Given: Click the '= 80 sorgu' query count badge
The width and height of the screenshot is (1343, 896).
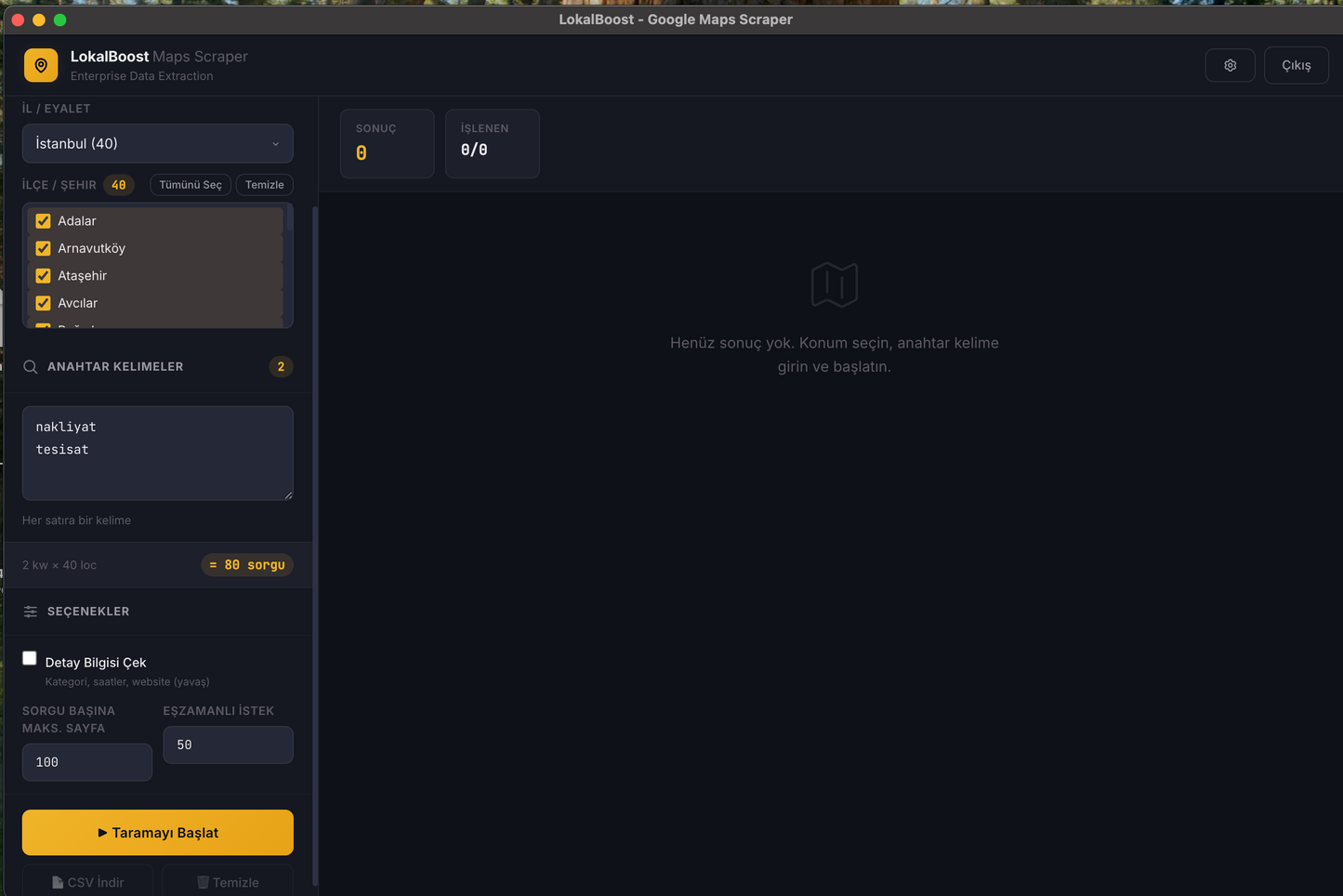Looking at the screenshot, I should coord(247,565).
